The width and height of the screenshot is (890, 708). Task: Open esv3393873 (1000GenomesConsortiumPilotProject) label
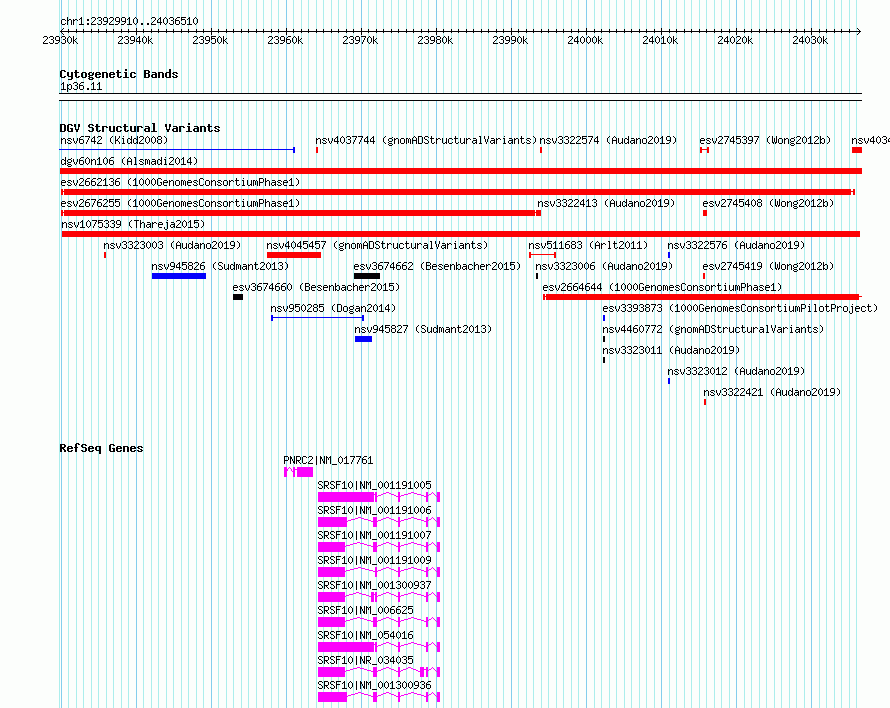tap(740, 308)
